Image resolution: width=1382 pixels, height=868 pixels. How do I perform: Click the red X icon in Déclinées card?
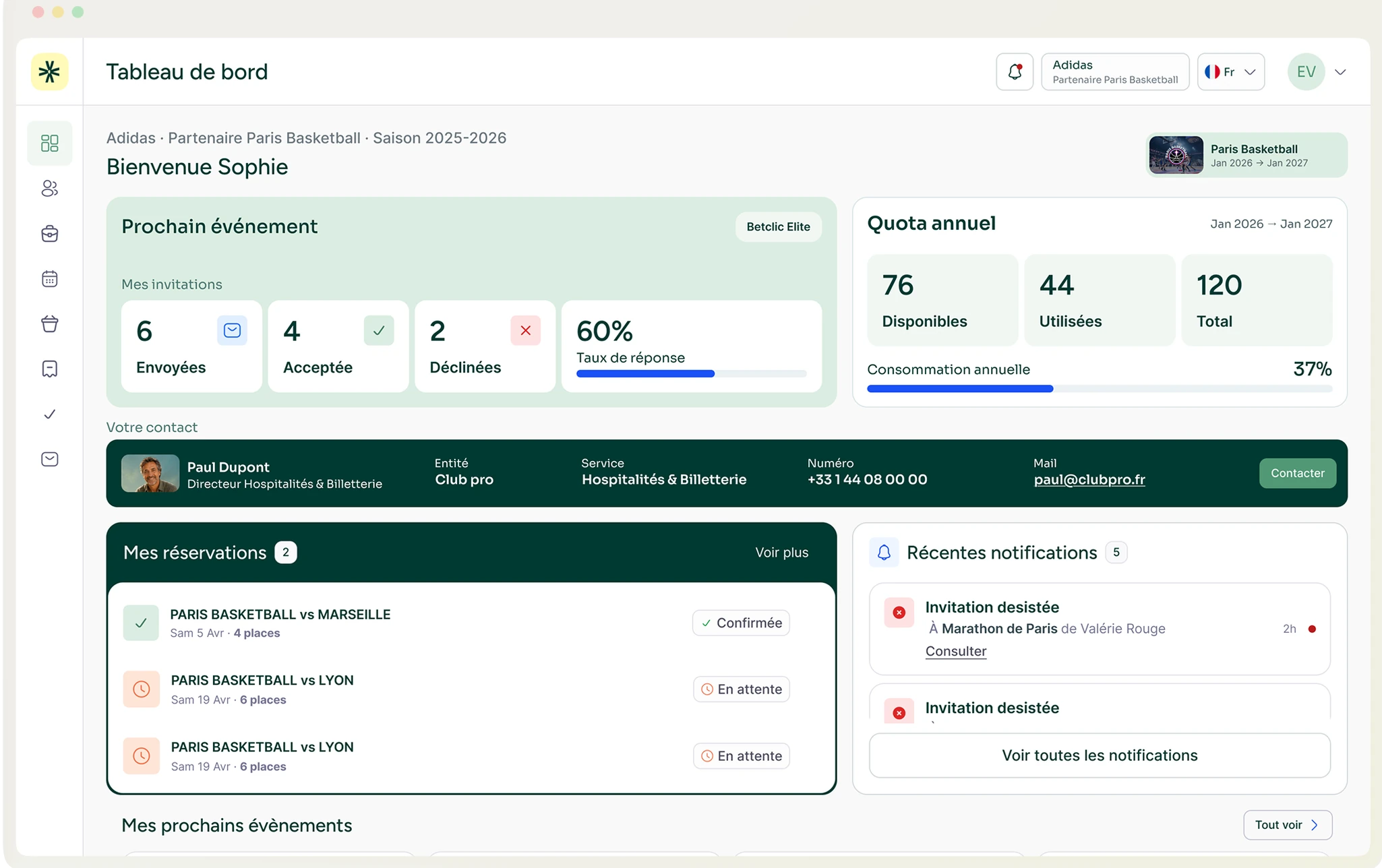pos(526,330)
